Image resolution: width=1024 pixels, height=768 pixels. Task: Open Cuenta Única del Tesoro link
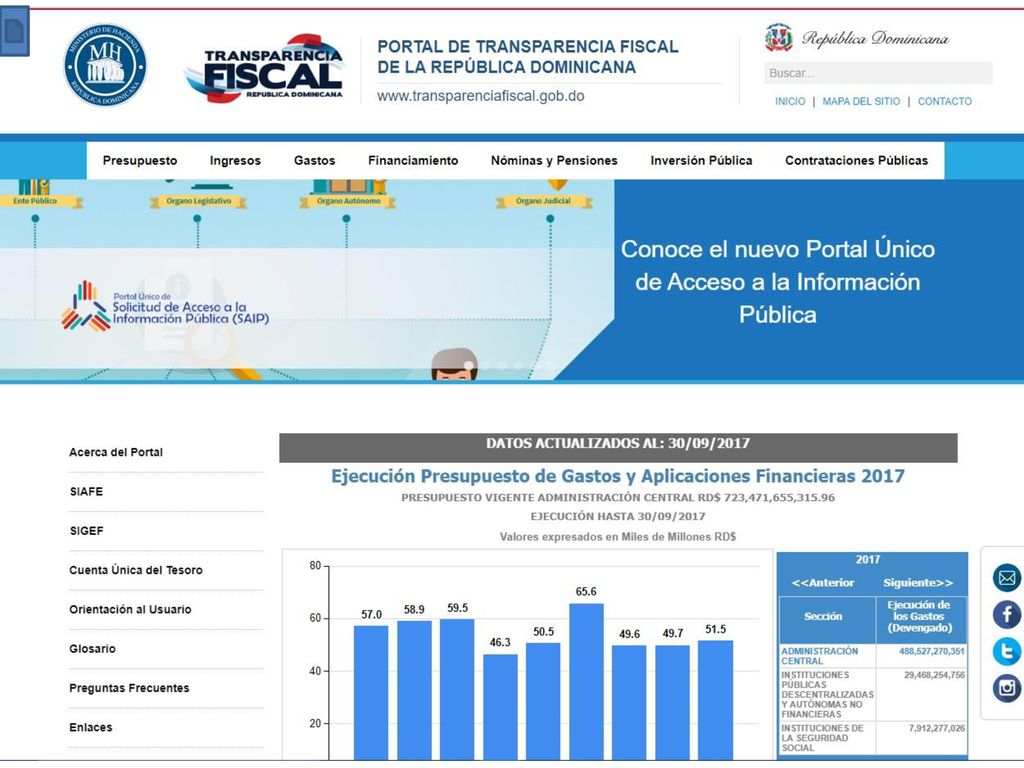[136, 570]
